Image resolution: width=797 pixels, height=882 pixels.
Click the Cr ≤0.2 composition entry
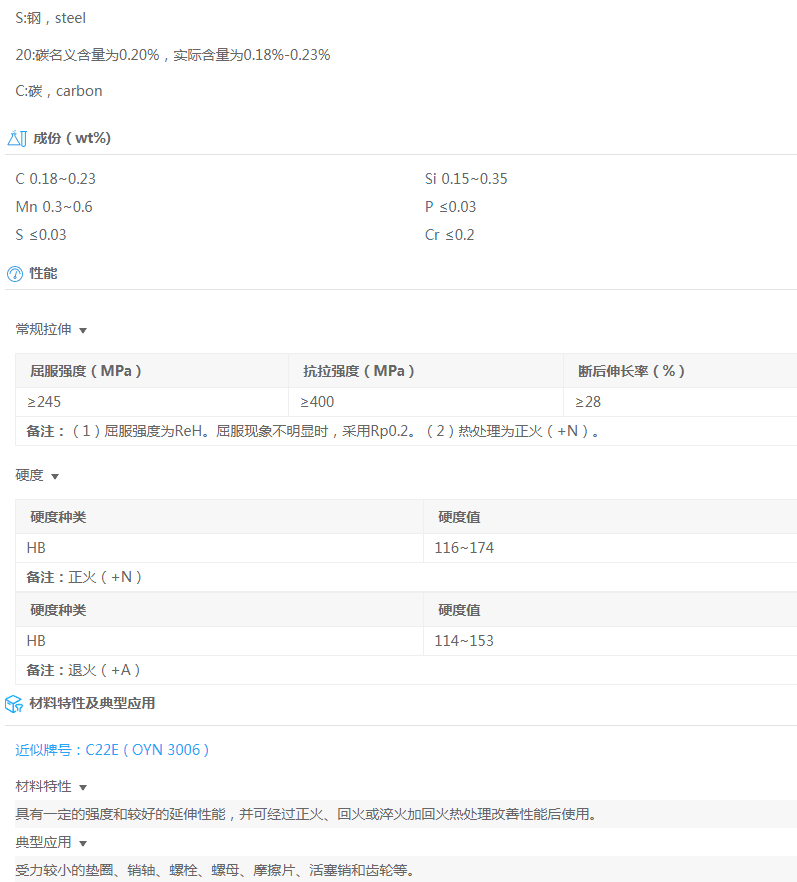click(449, 235)
